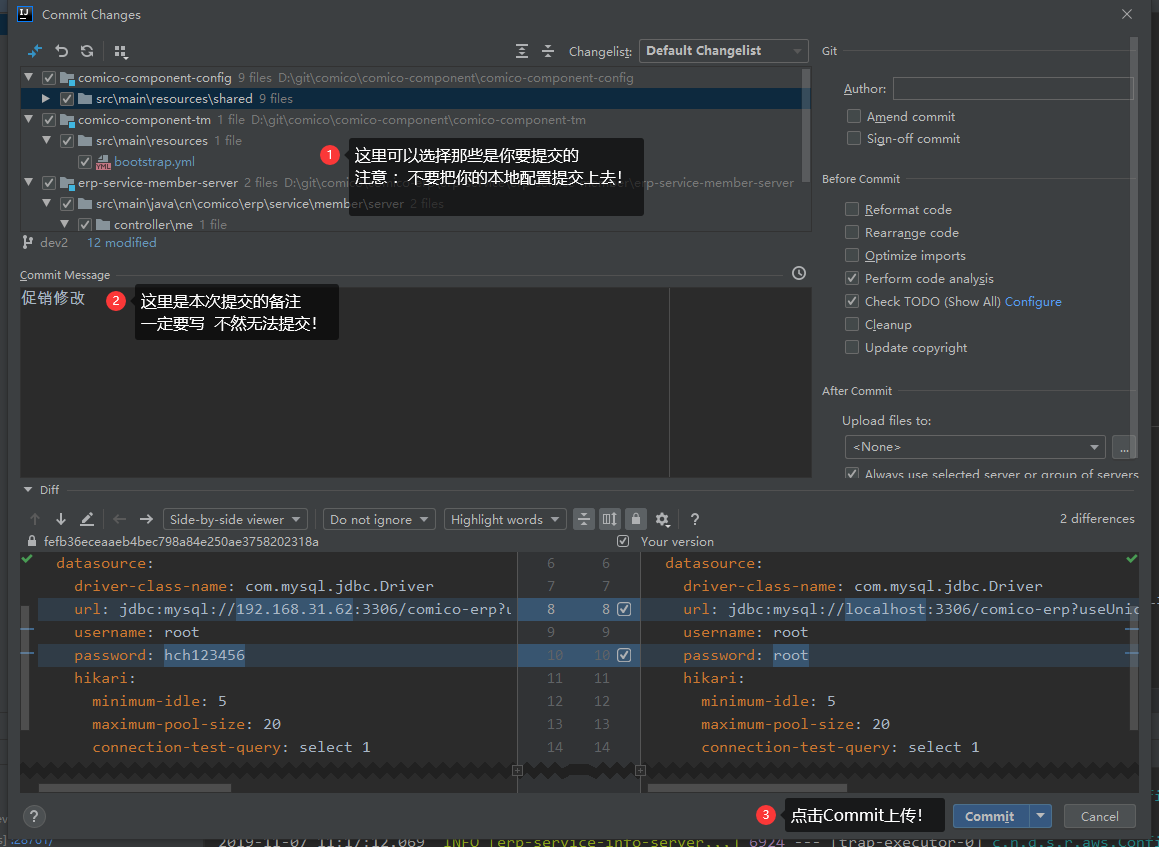Viewport: 1159px width, 847px height.
Task: Open the Group By icon menu
Action: click(120, 51)
